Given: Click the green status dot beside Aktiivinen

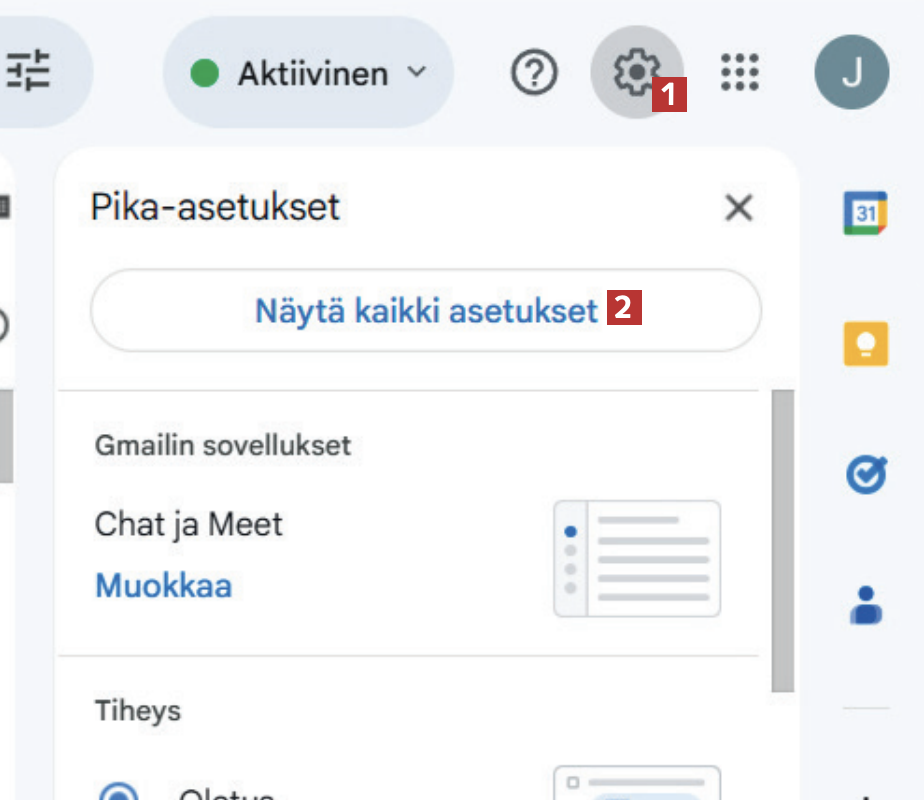Looking at the screenshot, I should (205, 73).
